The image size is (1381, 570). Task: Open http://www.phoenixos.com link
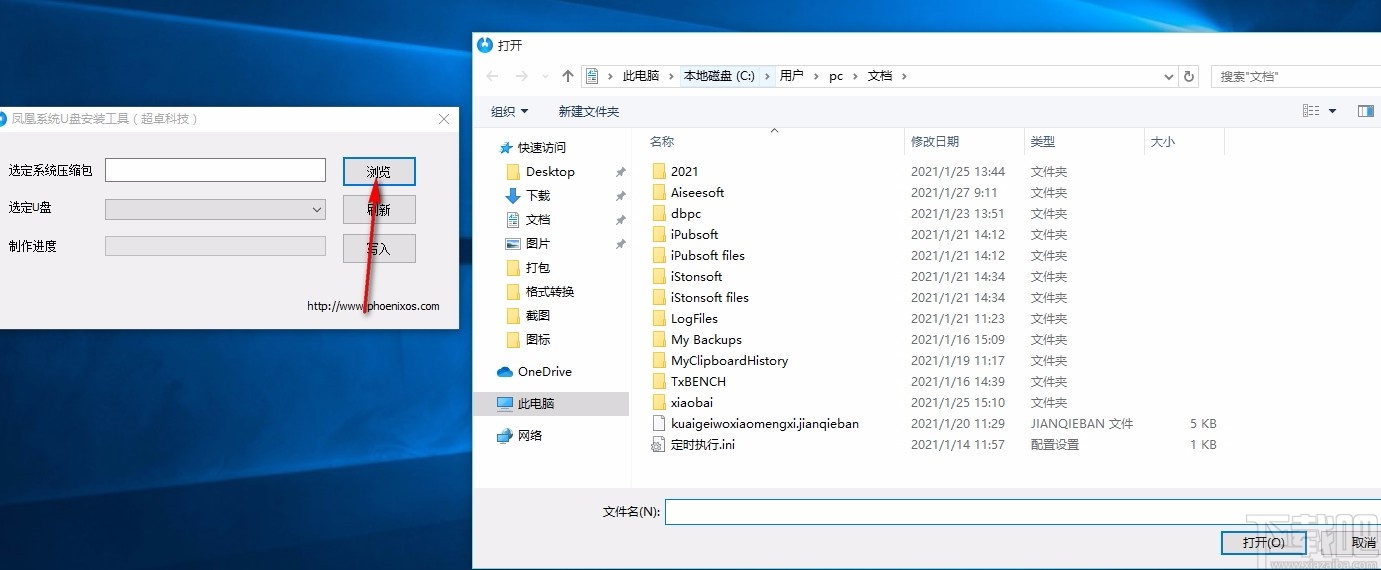tap(373, 307)
